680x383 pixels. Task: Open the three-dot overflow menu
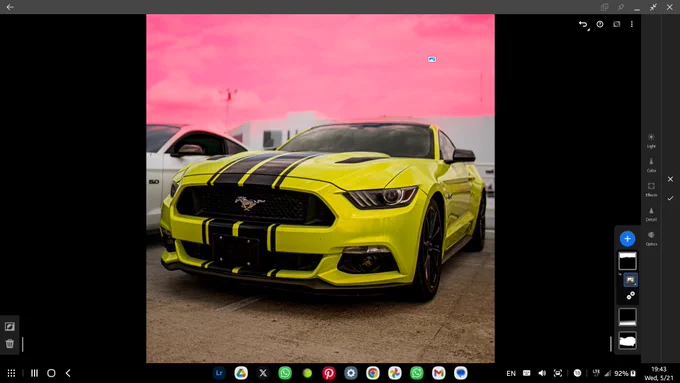pyautogui.click(x=632, y=24)
